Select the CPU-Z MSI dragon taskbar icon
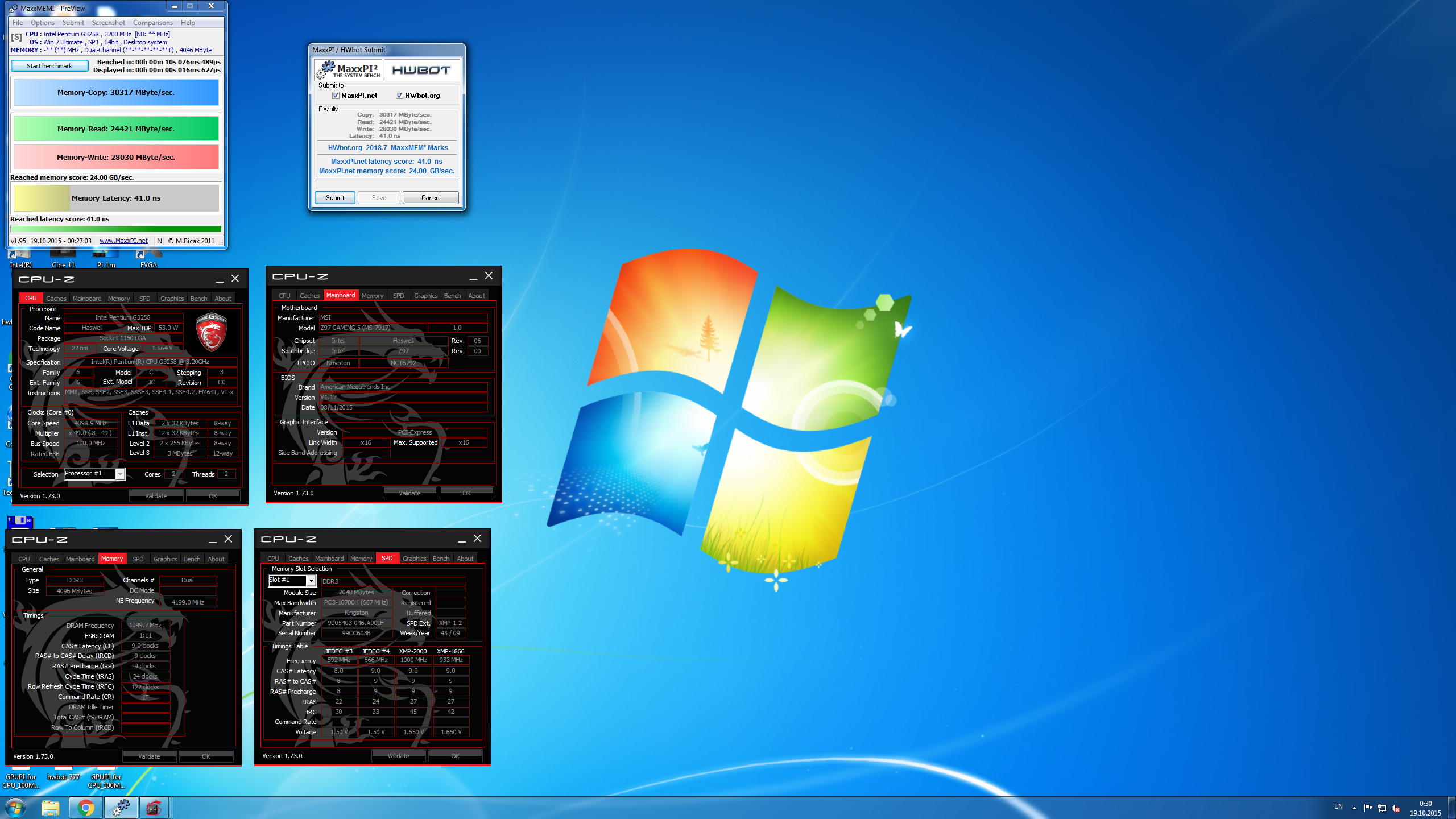Viewport: 1456px width, 819px height. click(x=154, y=808)
